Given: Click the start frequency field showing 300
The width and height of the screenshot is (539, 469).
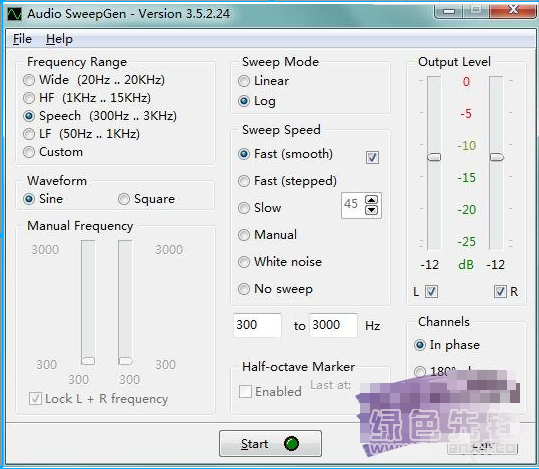Looking at the screenshot, I should (x=257, y=325).
